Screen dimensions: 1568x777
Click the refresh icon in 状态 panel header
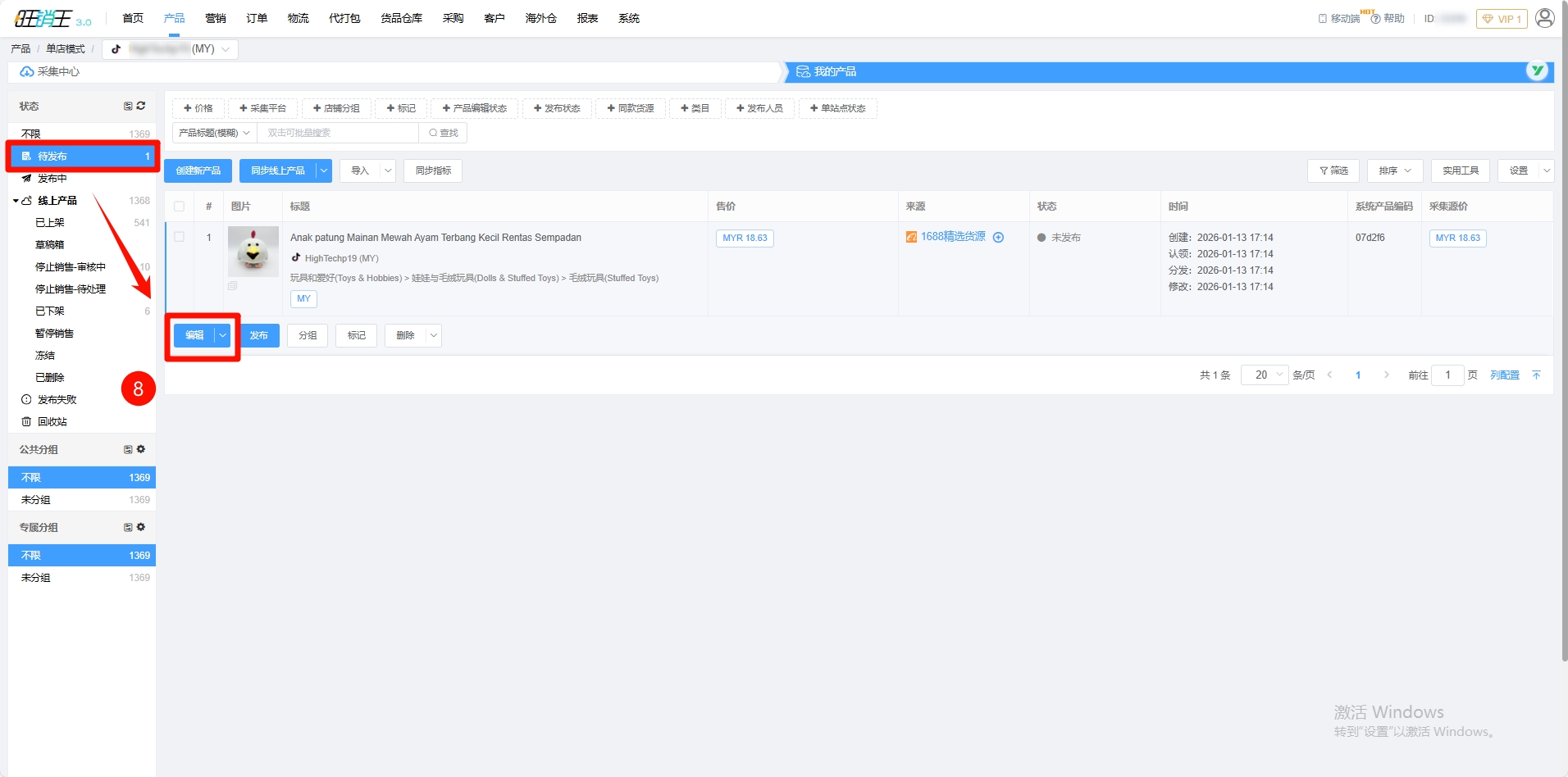coord(141,106)
